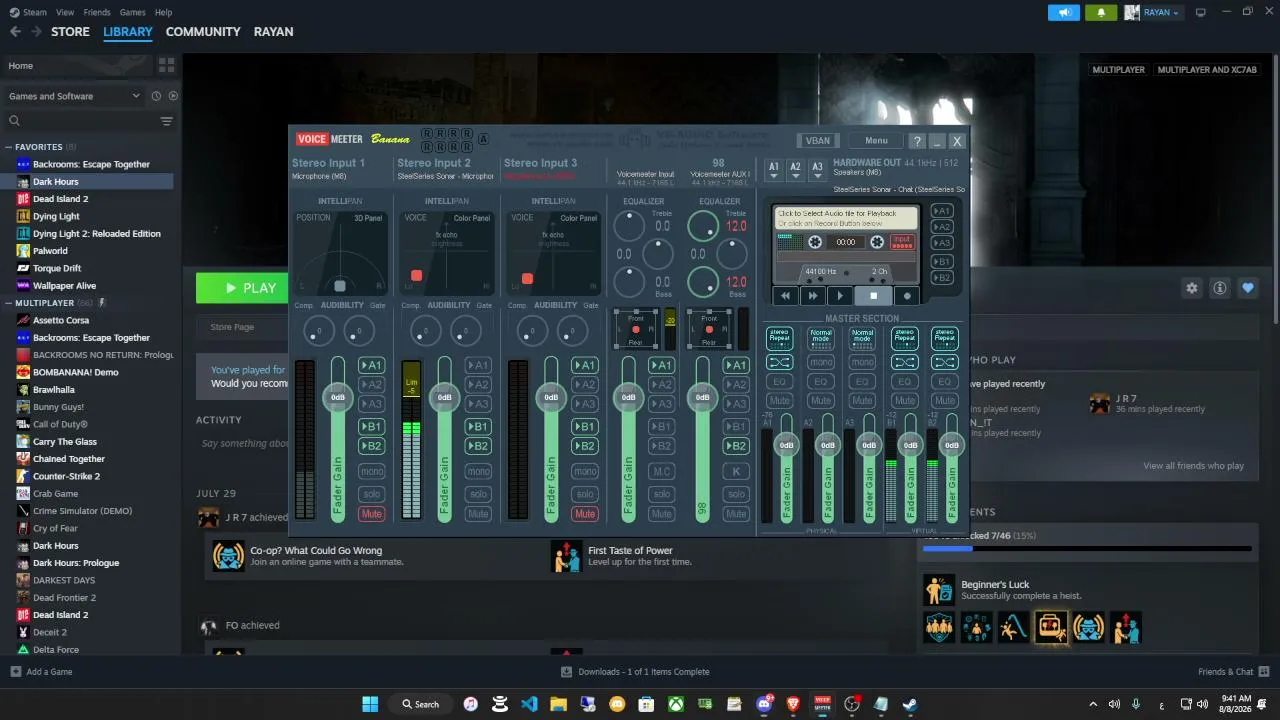Open the Xbox app from taskbar
This screenshot has width=1280, height=720.
pyautogui.click(x=676, y=704)
